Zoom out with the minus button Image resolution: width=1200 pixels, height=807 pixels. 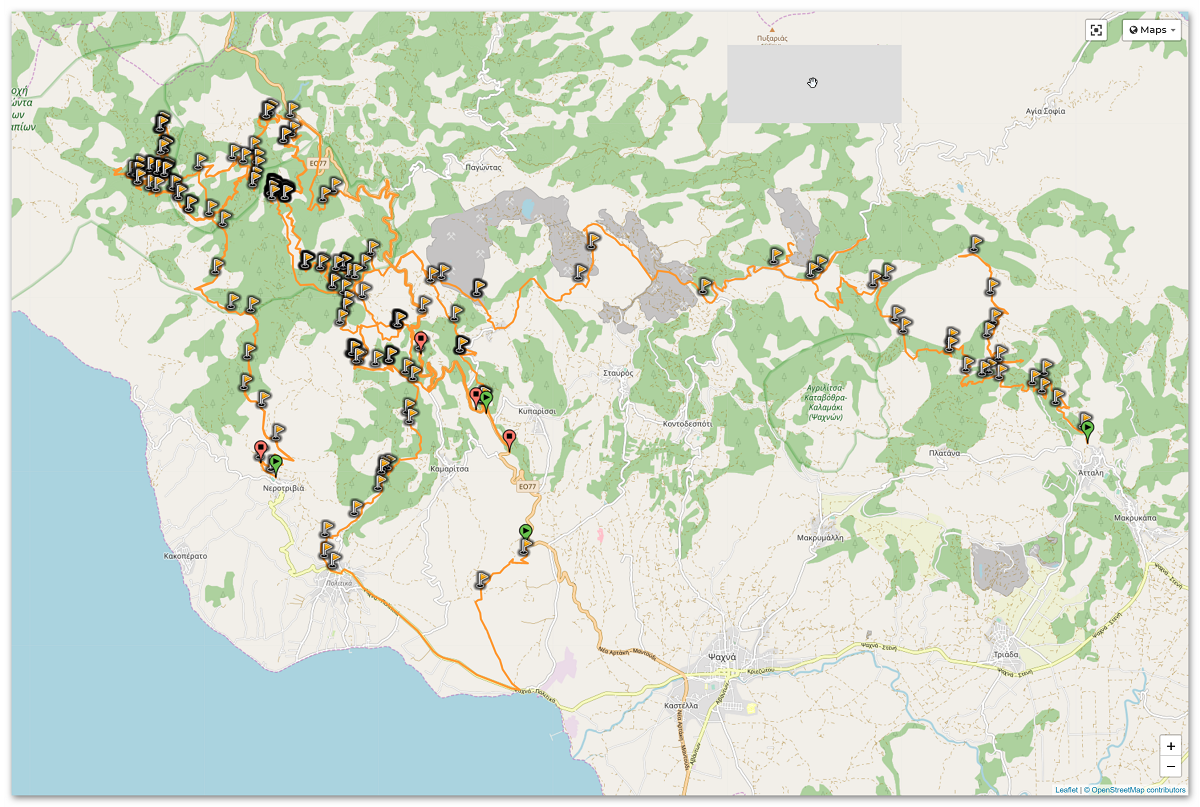1171,767
